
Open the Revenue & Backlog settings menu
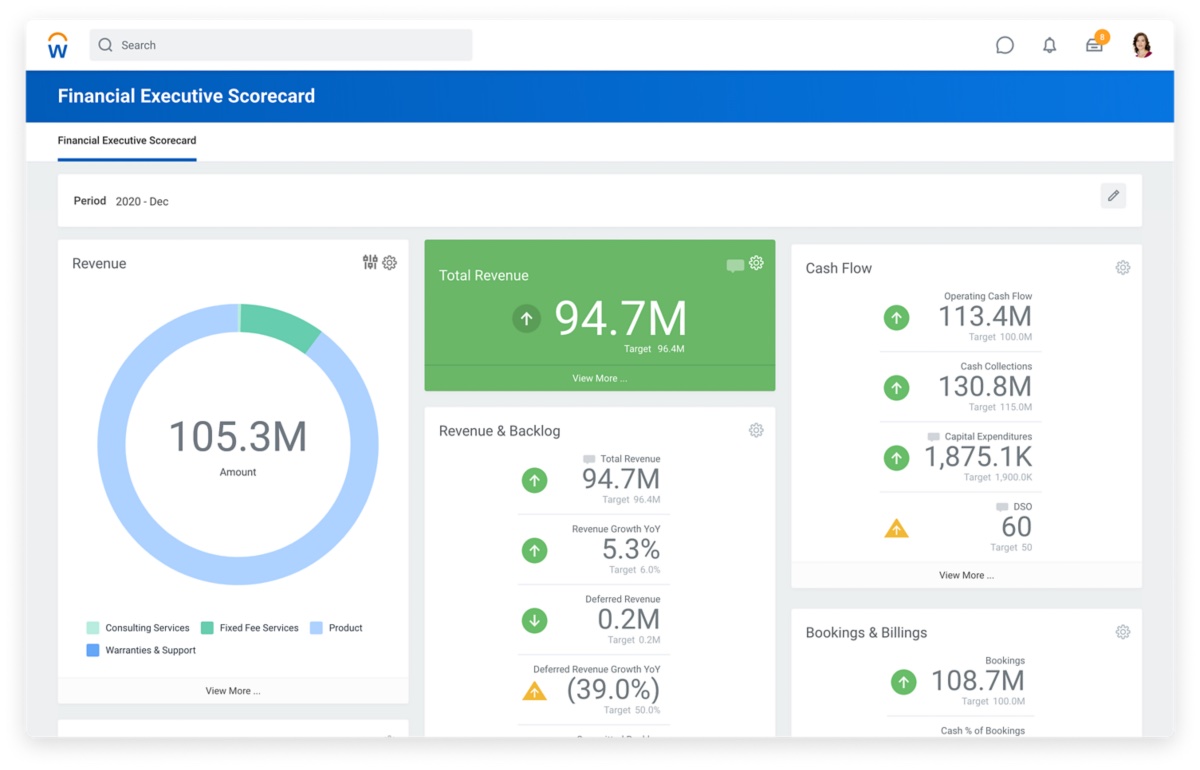point(756,429)
